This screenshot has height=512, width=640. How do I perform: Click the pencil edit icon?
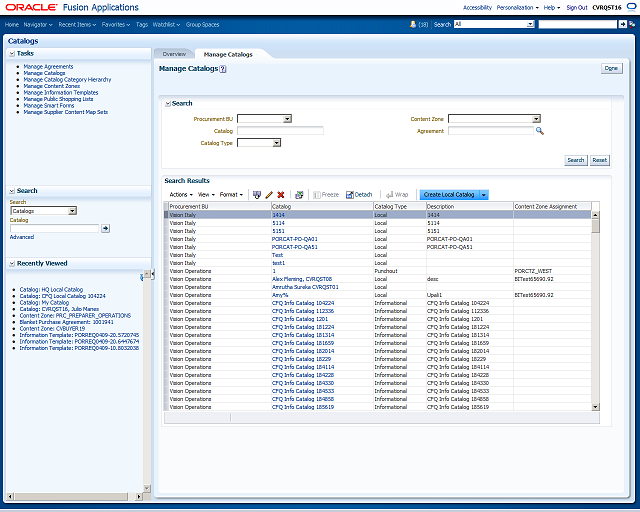pos(269,195)
